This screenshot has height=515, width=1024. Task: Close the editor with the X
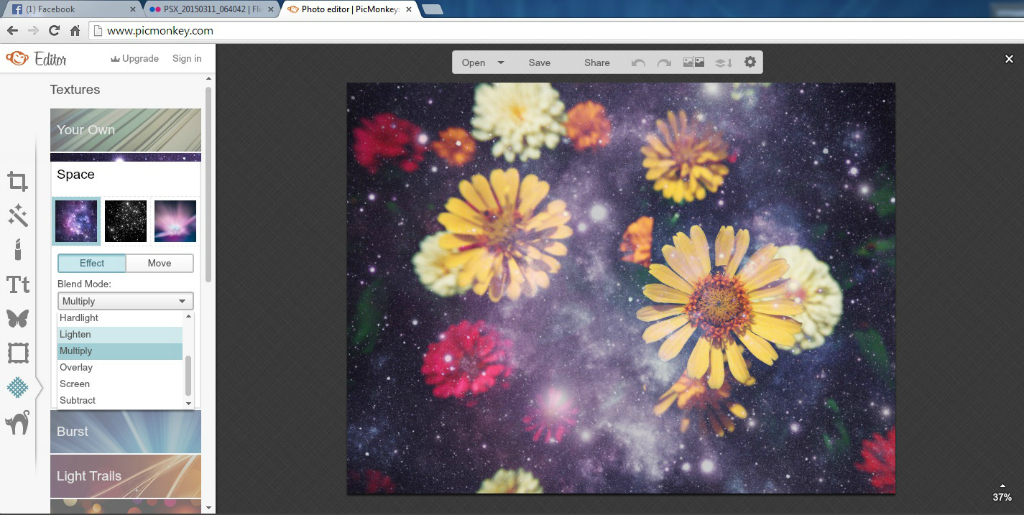(x=1009, y=59)
